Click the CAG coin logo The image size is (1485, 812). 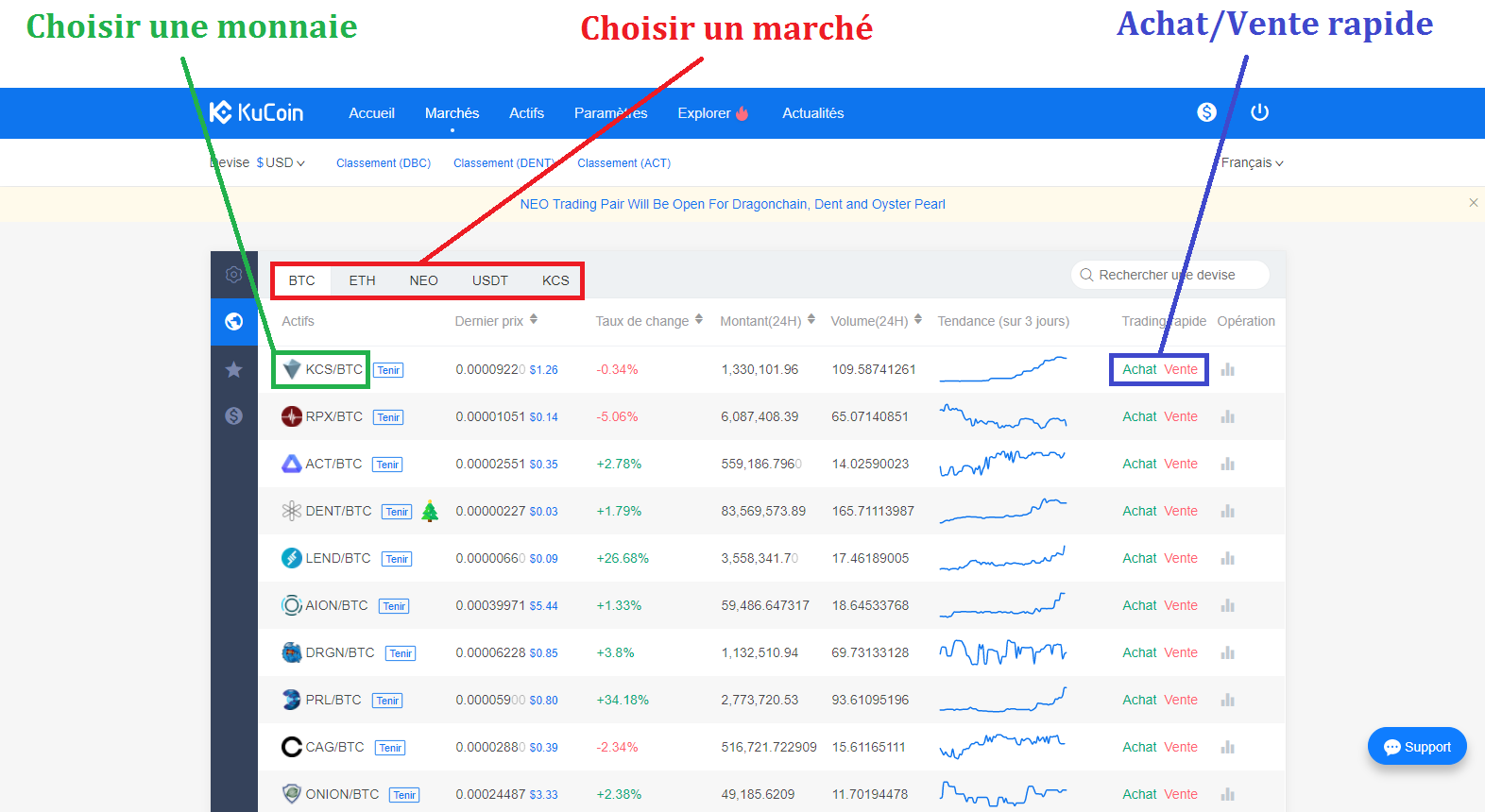(x=292, y=747)
